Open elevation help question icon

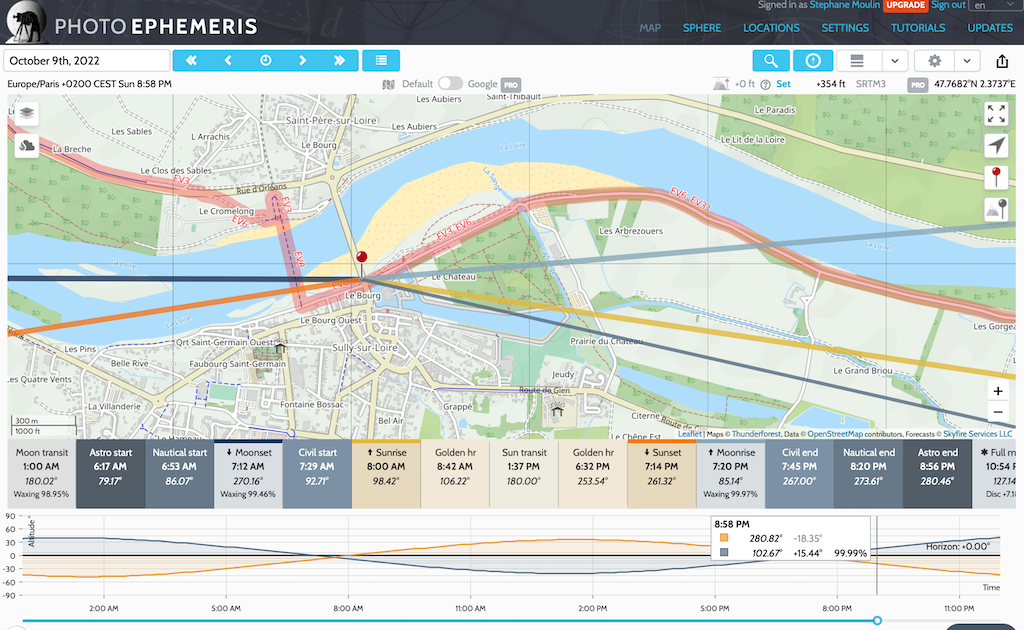pos(765,84)
